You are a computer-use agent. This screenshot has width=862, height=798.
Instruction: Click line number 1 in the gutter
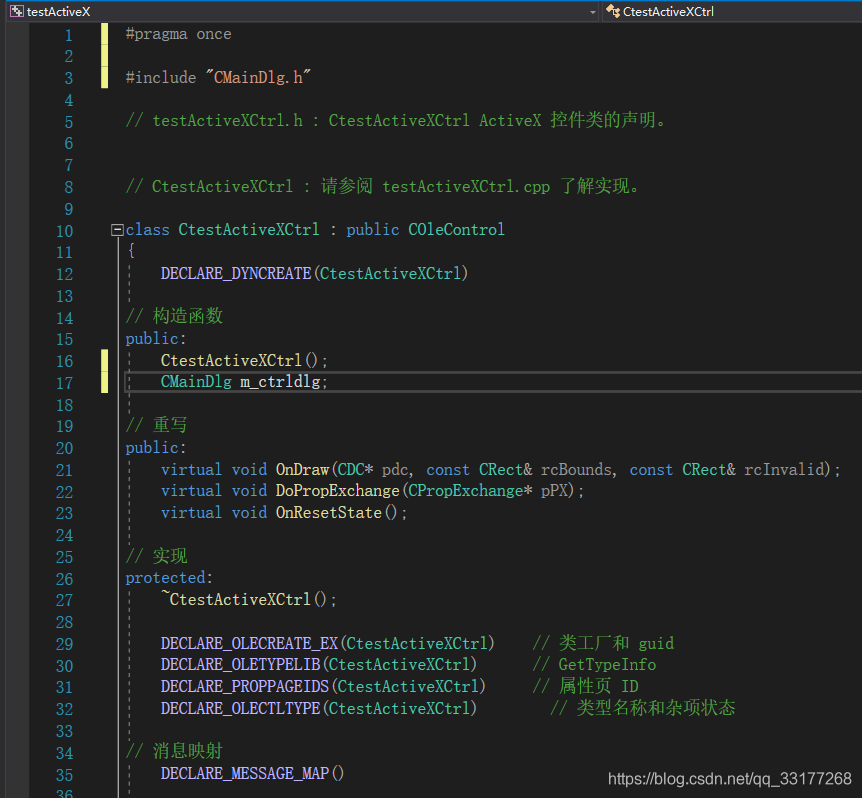point(68,35)
